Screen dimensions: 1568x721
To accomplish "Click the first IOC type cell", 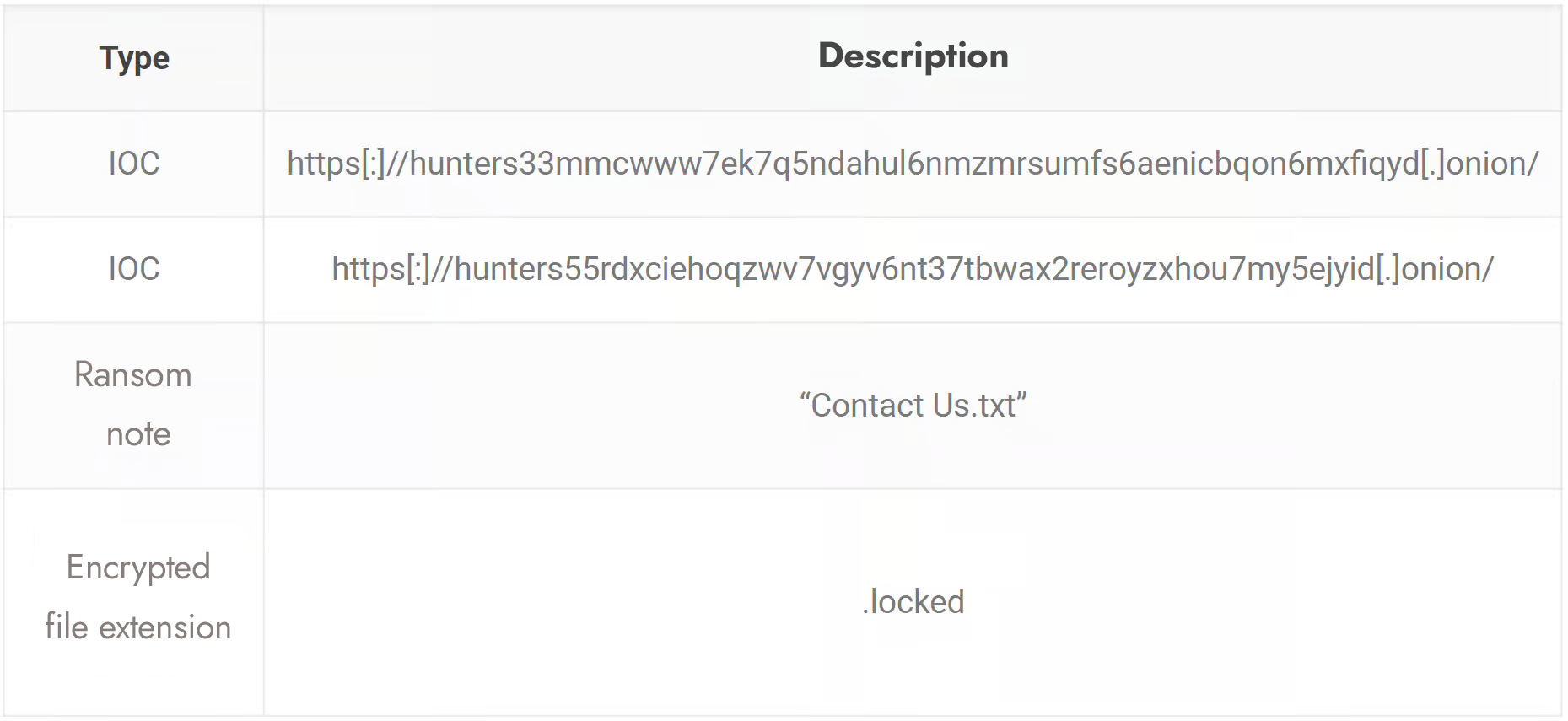I will point(134,164).
